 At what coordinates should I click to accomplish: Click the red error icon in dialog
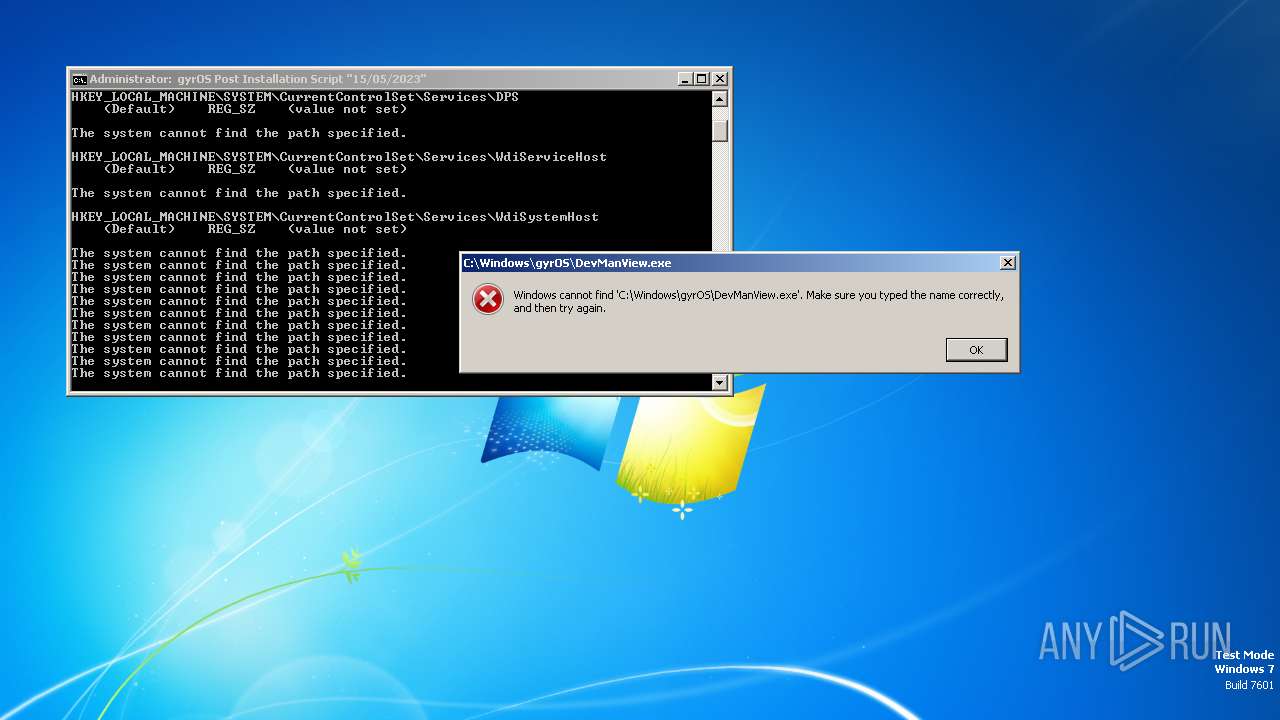pyautogui.click(x=488, y=299)
